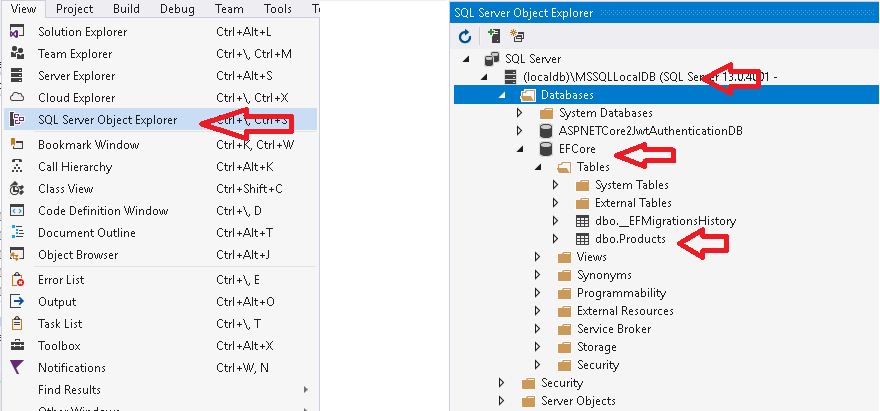Image resolution: width=880 pixels, height=411 pixels.
Task: Click the Output window icon
Action: point(17,302)
